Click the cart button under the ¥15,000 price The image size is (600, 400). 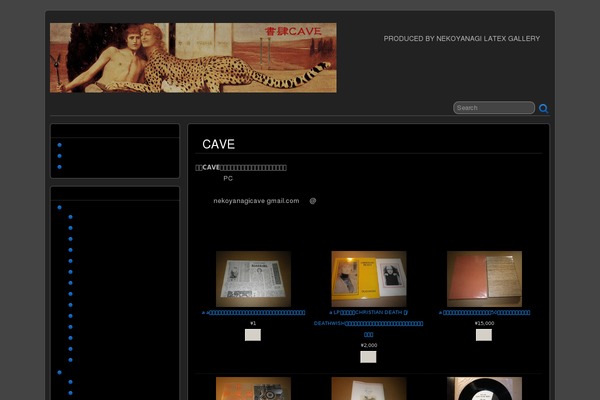484,335
